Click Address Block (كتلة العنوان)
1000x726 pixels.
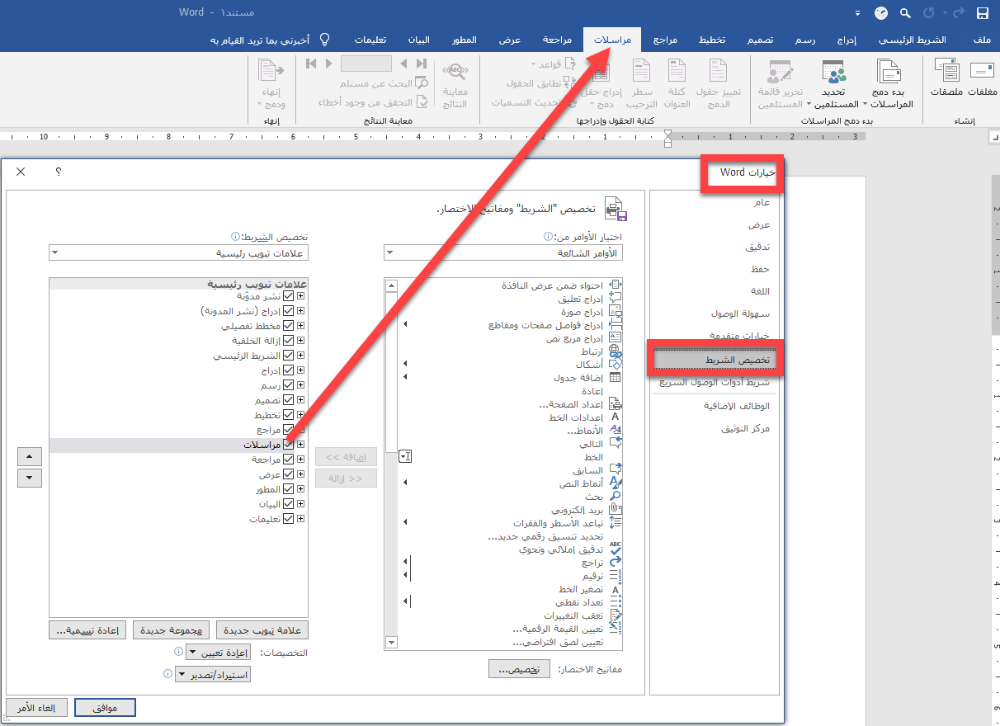pyautogui.click(x=677, y=83)
